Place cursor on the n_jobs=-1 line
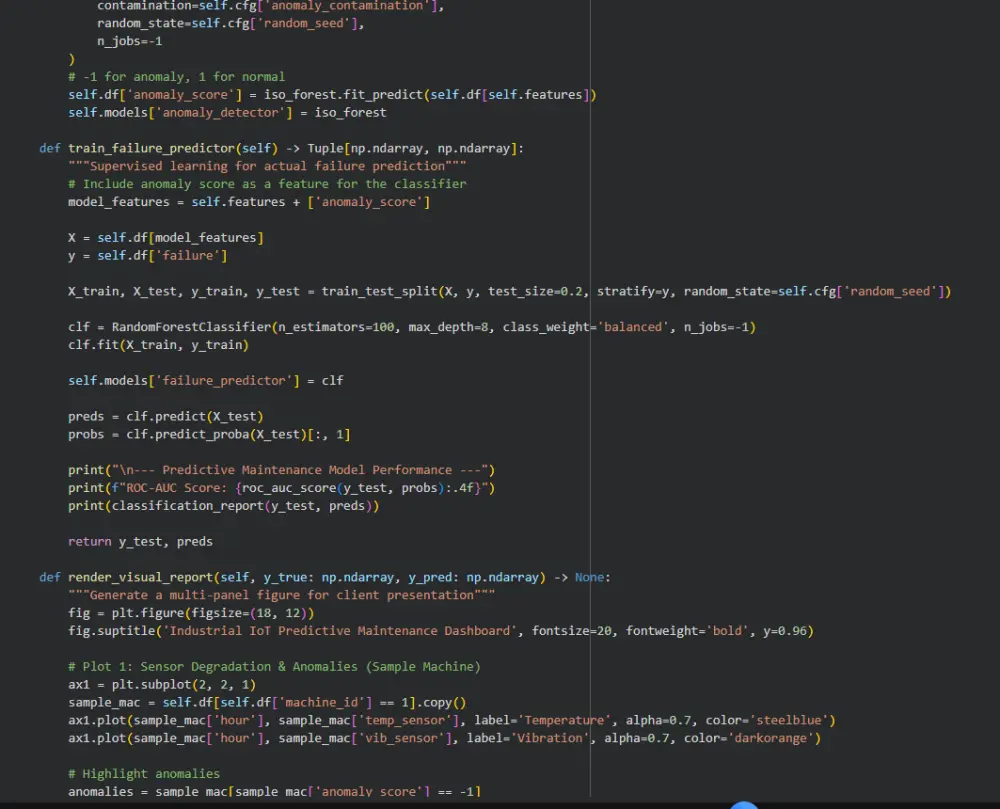The width and height of the screenshot is (1000, 809). [129, 41]
